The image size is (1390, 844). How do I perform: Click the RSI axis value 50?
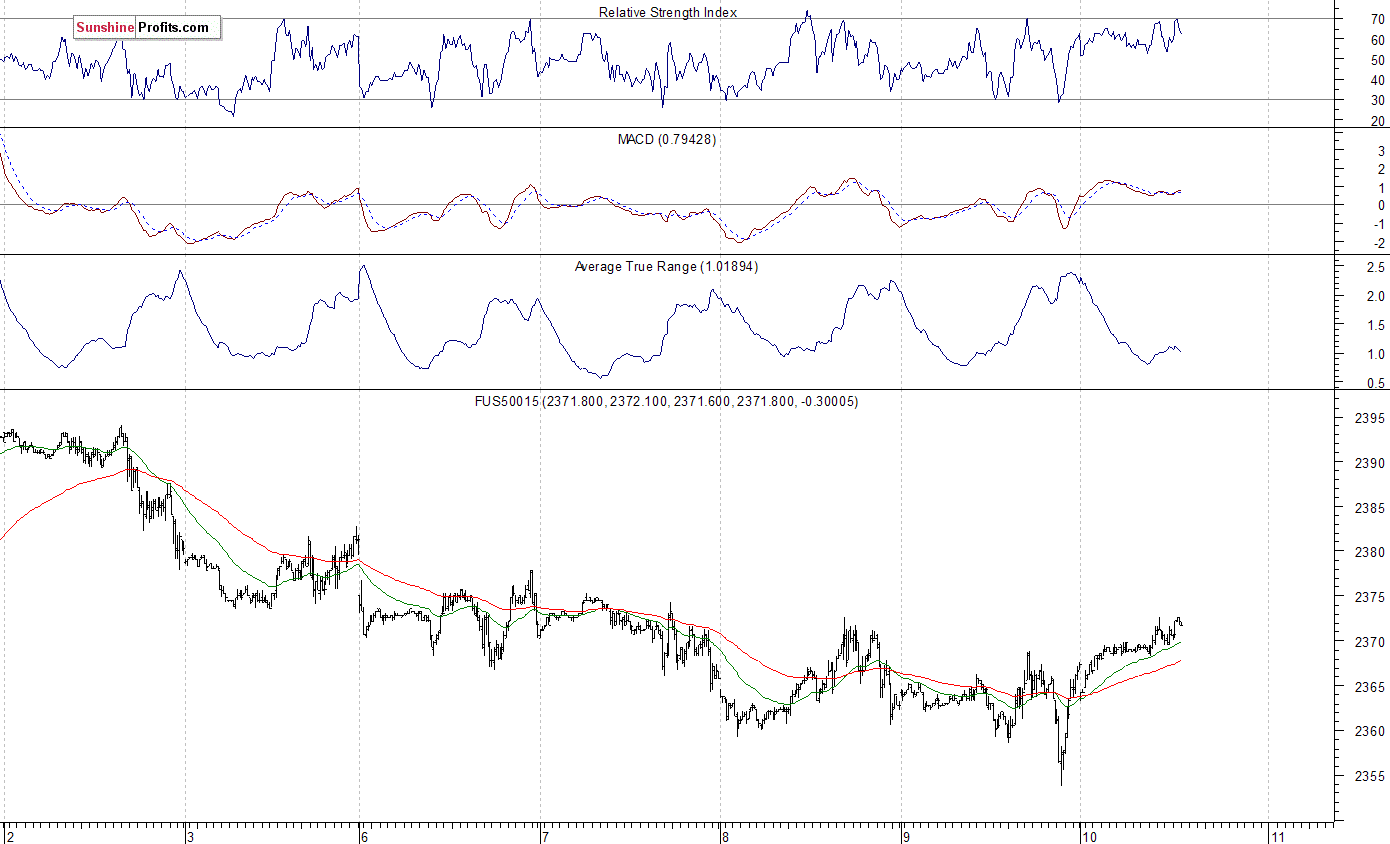pyautogui.click(x=1378, y=60)
